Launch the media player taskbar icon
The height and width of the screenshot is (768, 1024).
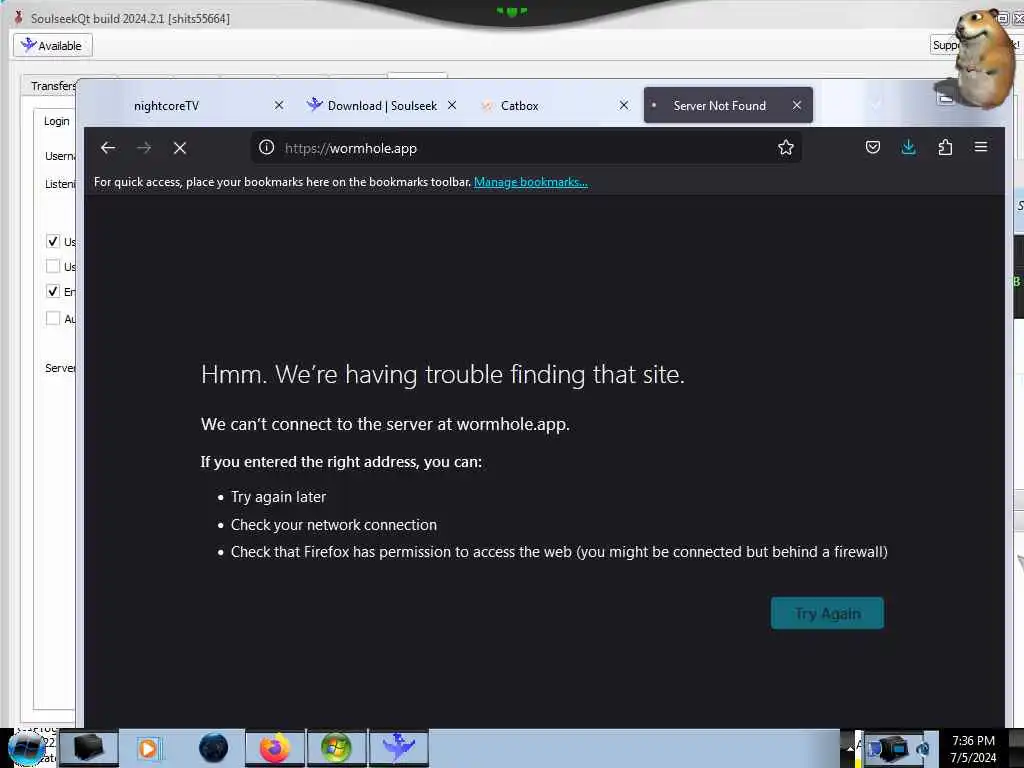pyautogui.click(x=148, y=748)
